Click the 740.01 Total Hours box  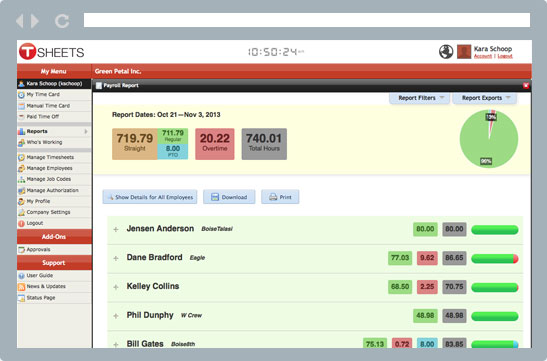264,144
